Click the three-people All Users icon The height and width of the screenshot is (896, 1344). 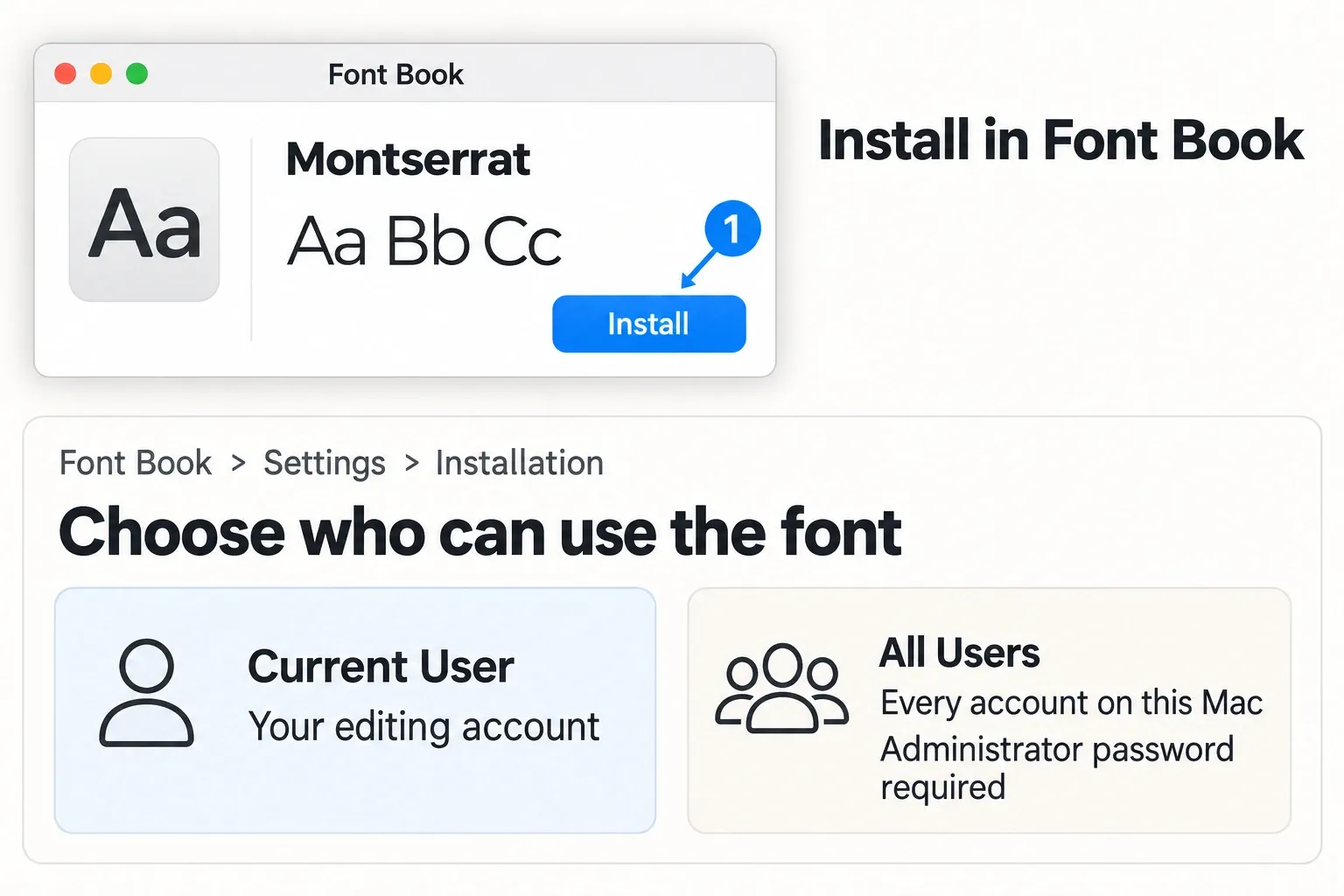[782, 688]
